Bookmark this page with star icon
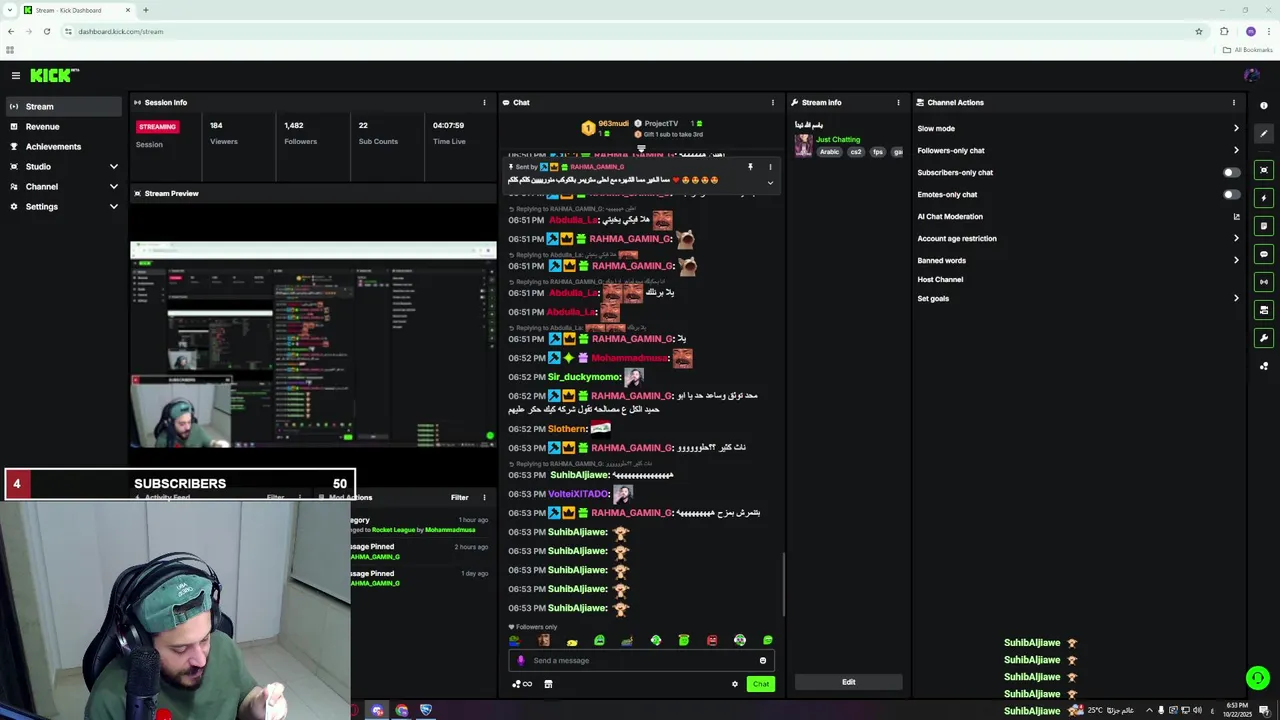 click(x=1198, y=31)
